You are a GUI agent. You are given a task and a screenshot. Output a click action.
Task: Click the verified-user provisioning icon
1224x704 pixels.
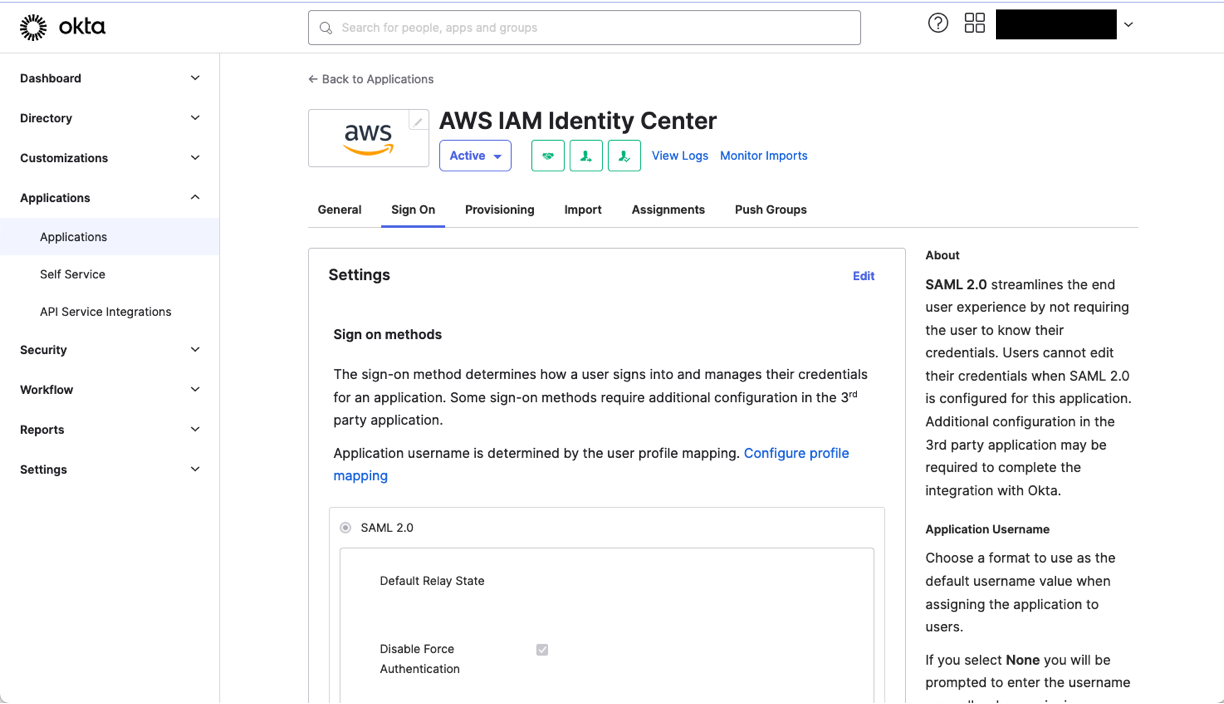click(624, 156)
